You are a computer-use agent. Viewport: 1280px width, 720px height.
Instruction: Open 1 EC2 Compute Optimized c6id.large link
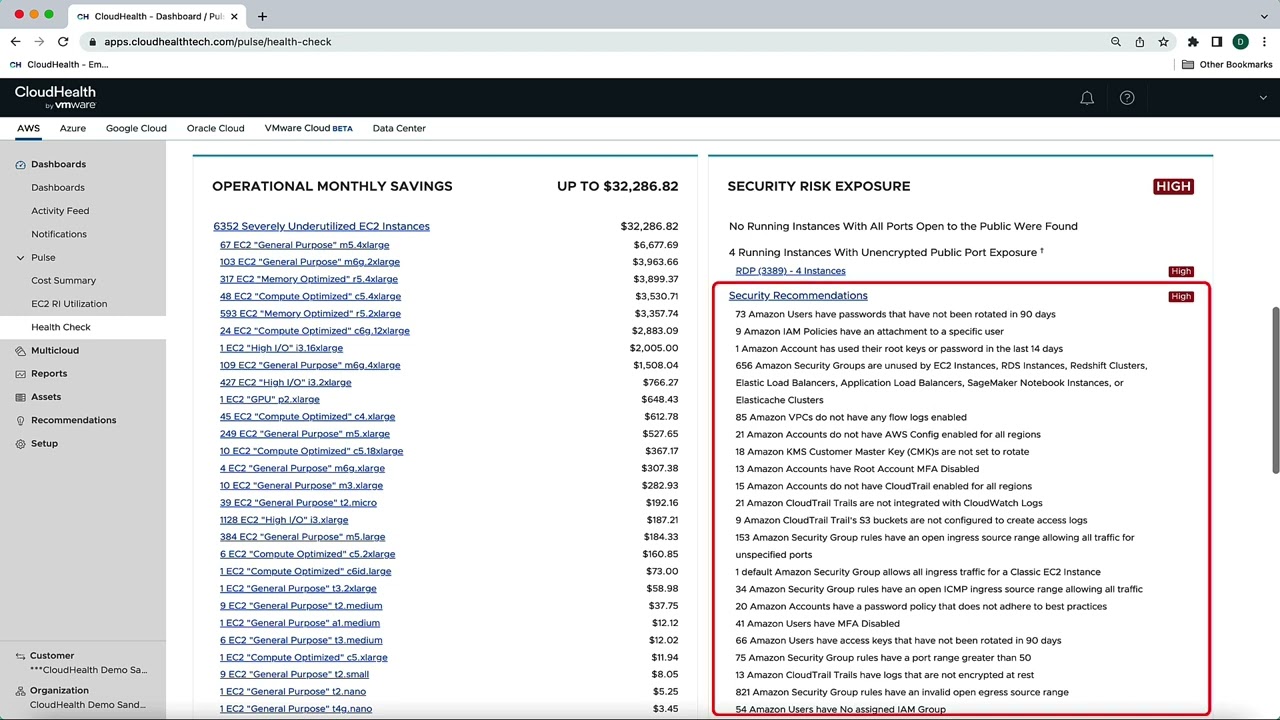[305, 571]
